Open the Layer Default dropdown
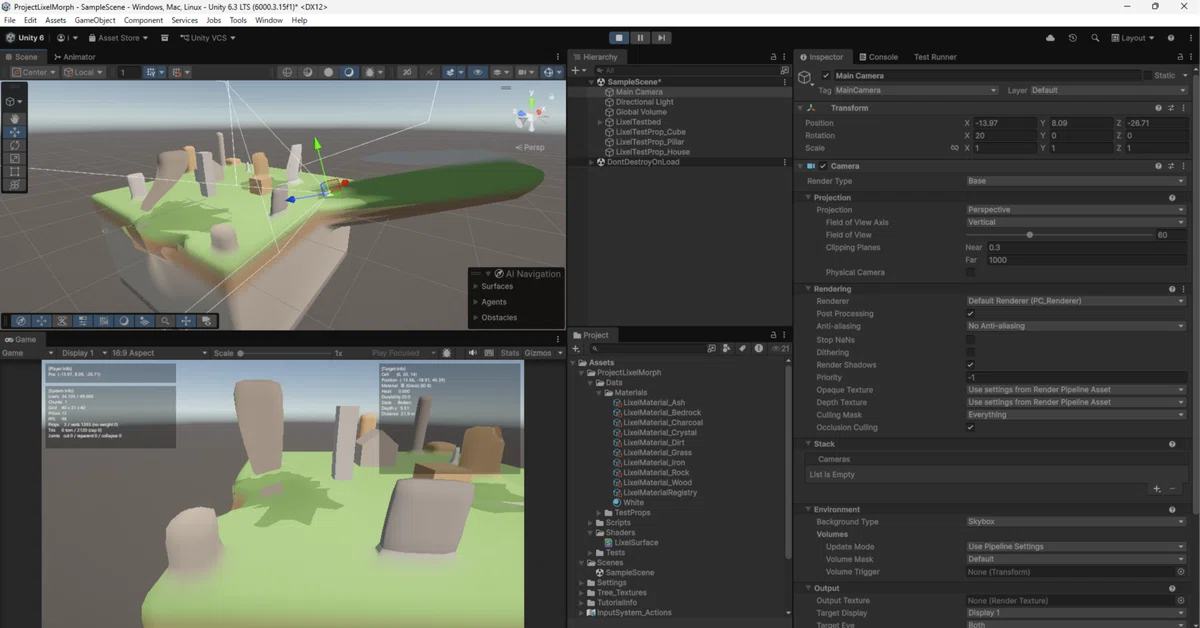Viewport: 1200px width, 628px height. [1109, 90]
